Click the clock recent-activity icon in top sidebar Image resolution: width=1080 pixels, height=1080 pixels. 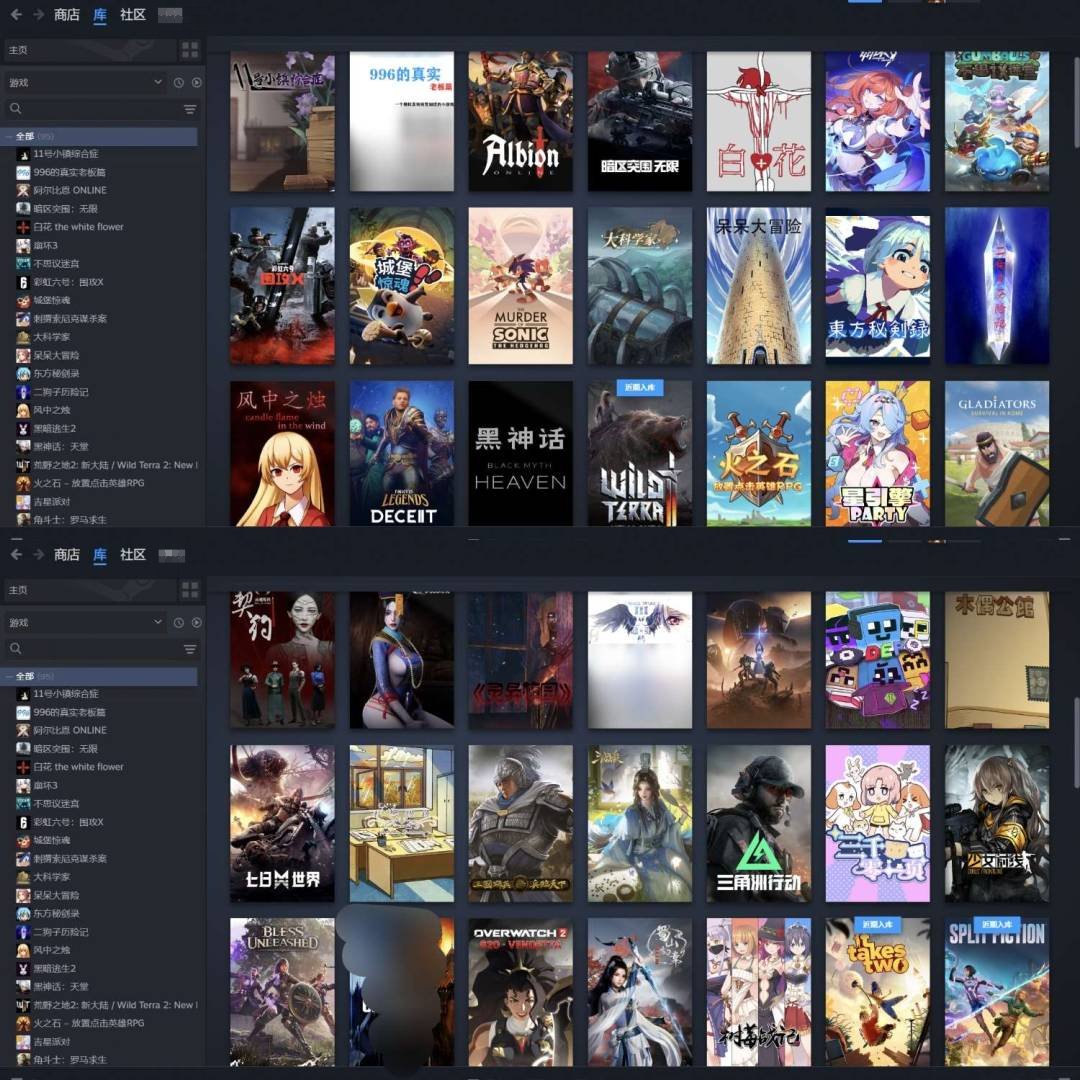179,83
